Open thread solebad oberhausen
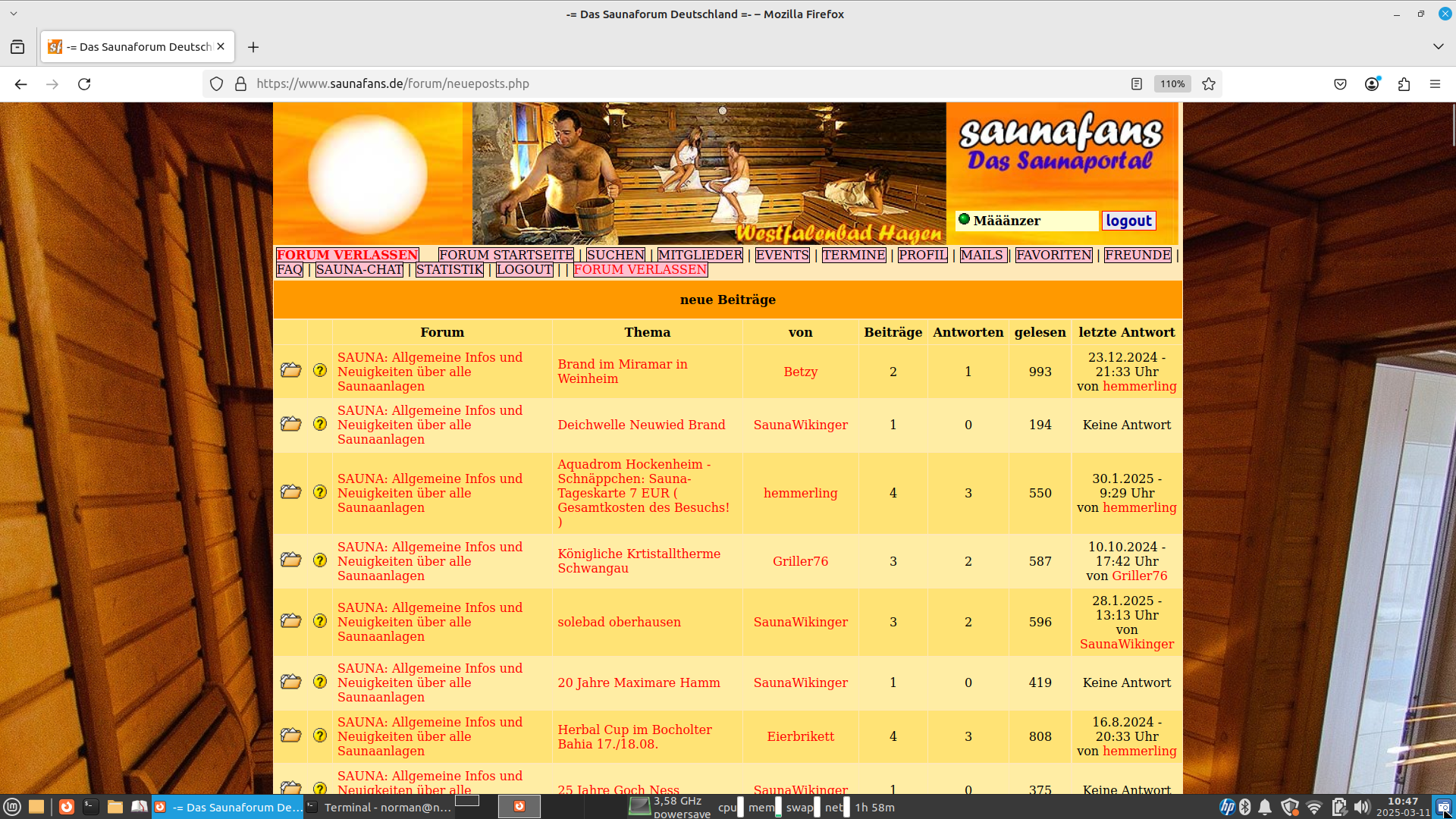Screen dimensions: 1456x819 619,622
